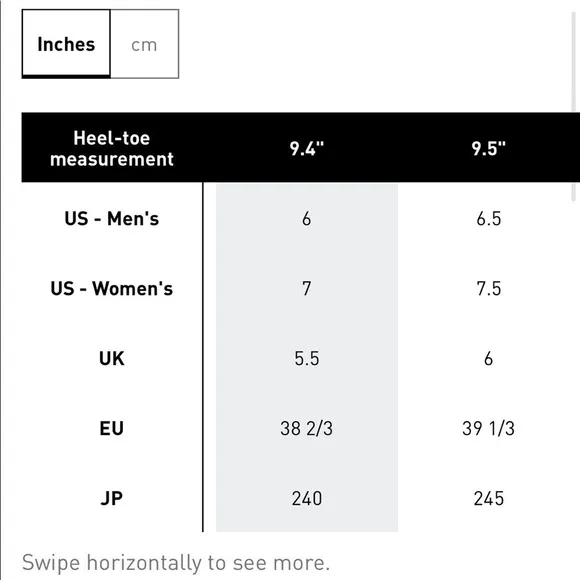Click the Heel-toe measurement header cell

pos(112,148)
